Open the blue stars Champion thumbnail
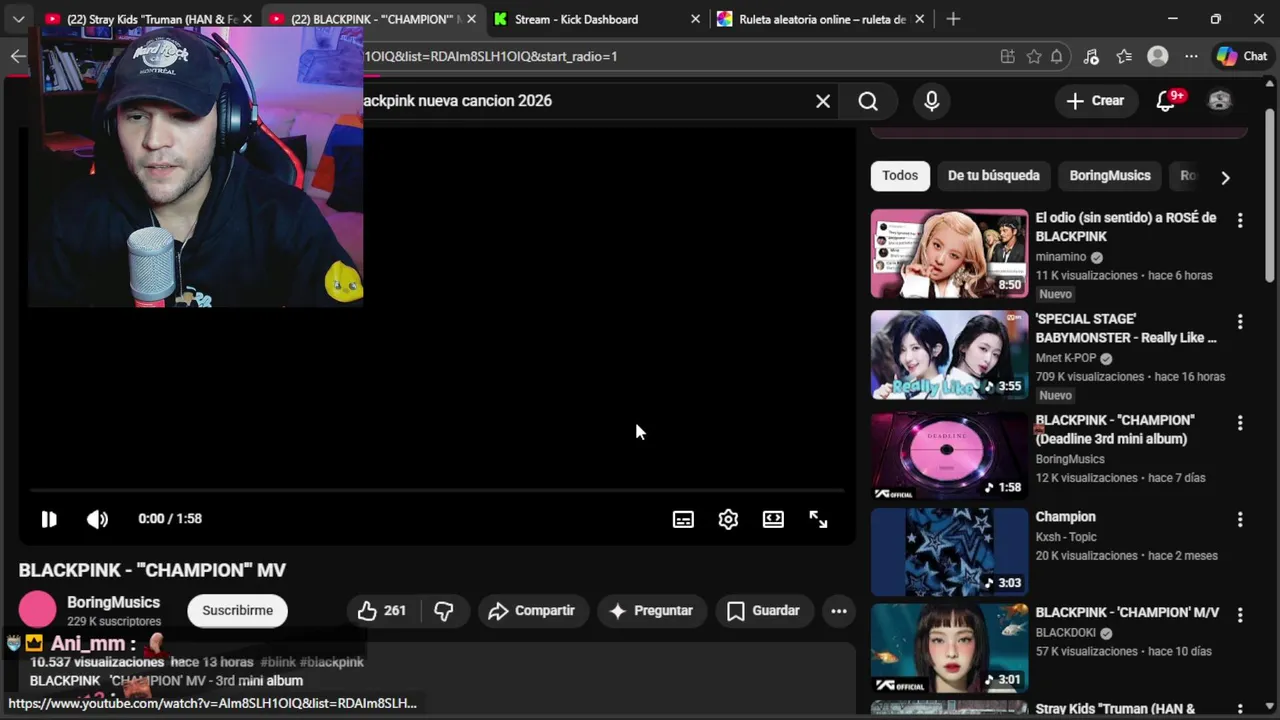Viewport: 1280px width, 720px height. coord(949,552)
